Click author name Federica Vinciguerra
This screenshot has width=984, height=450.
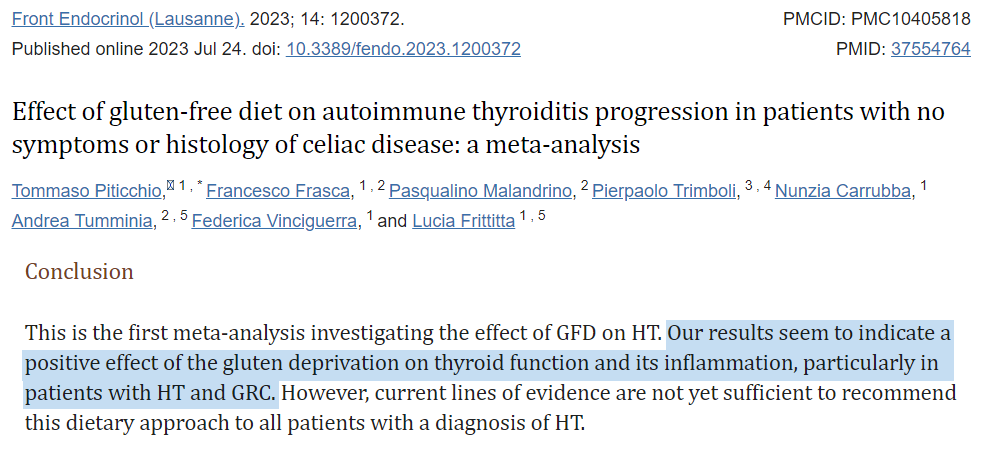[275, 221]
